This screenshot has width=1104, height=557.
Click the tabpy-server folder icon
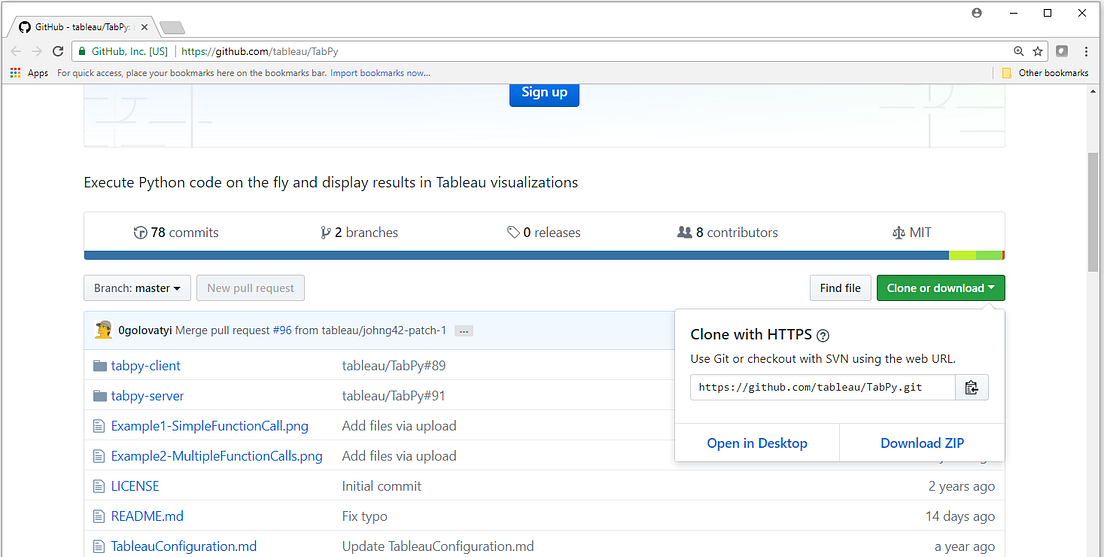tap(99, 396)
